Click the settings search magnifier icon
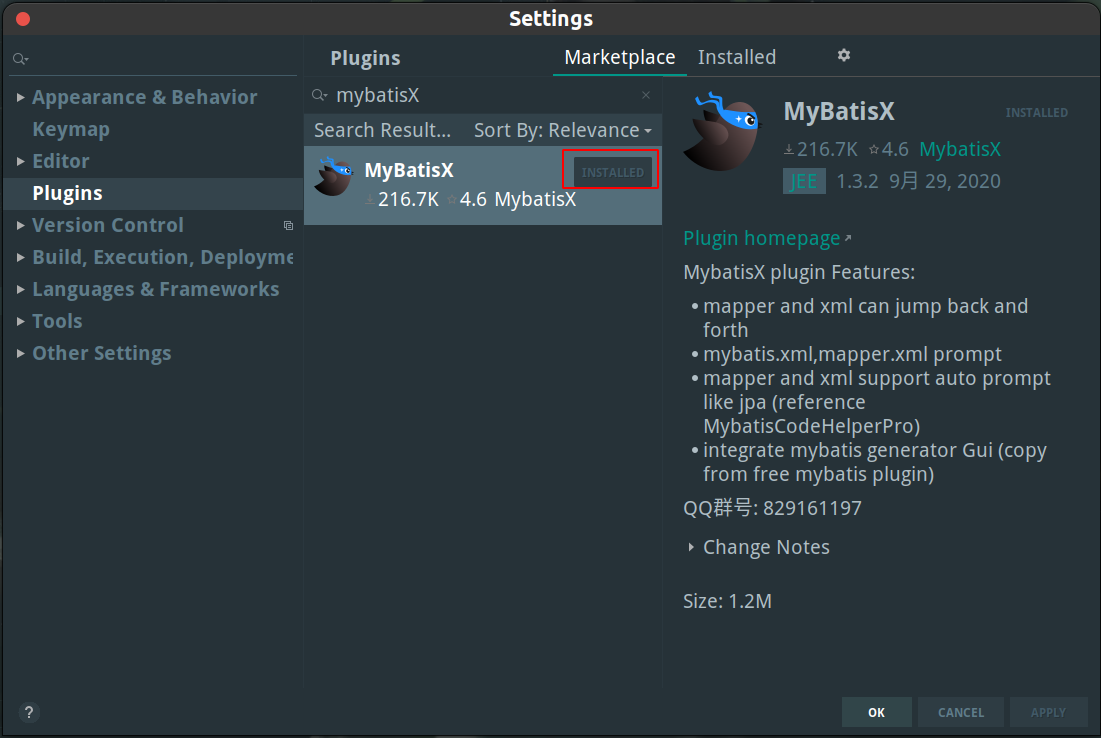 [x=20, y=59]
